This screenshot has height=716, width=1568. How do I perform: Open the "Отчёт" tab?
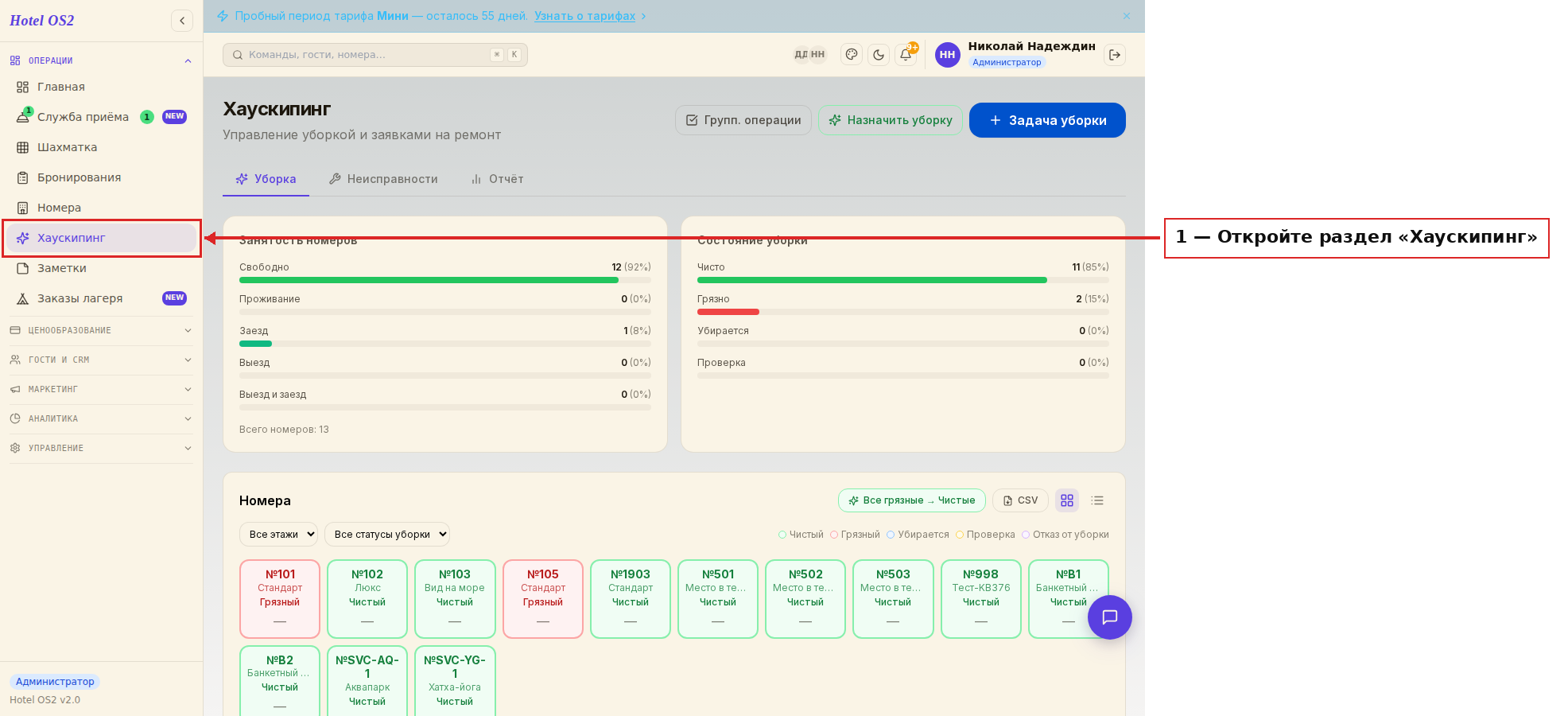point(497,179)
